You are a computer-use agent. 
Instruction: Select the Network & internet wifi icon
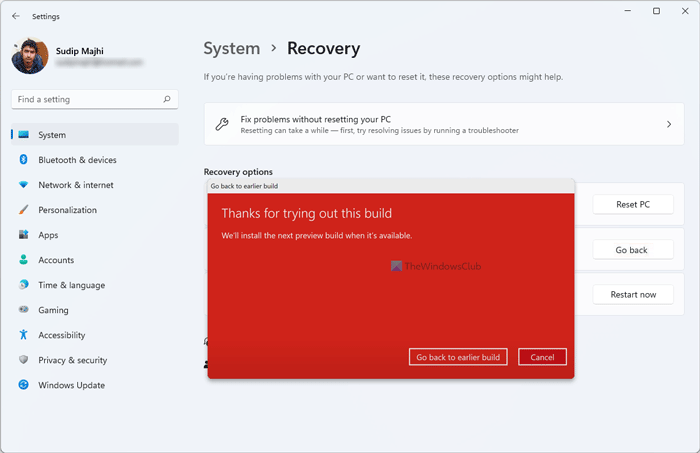(x=23, y=185)
